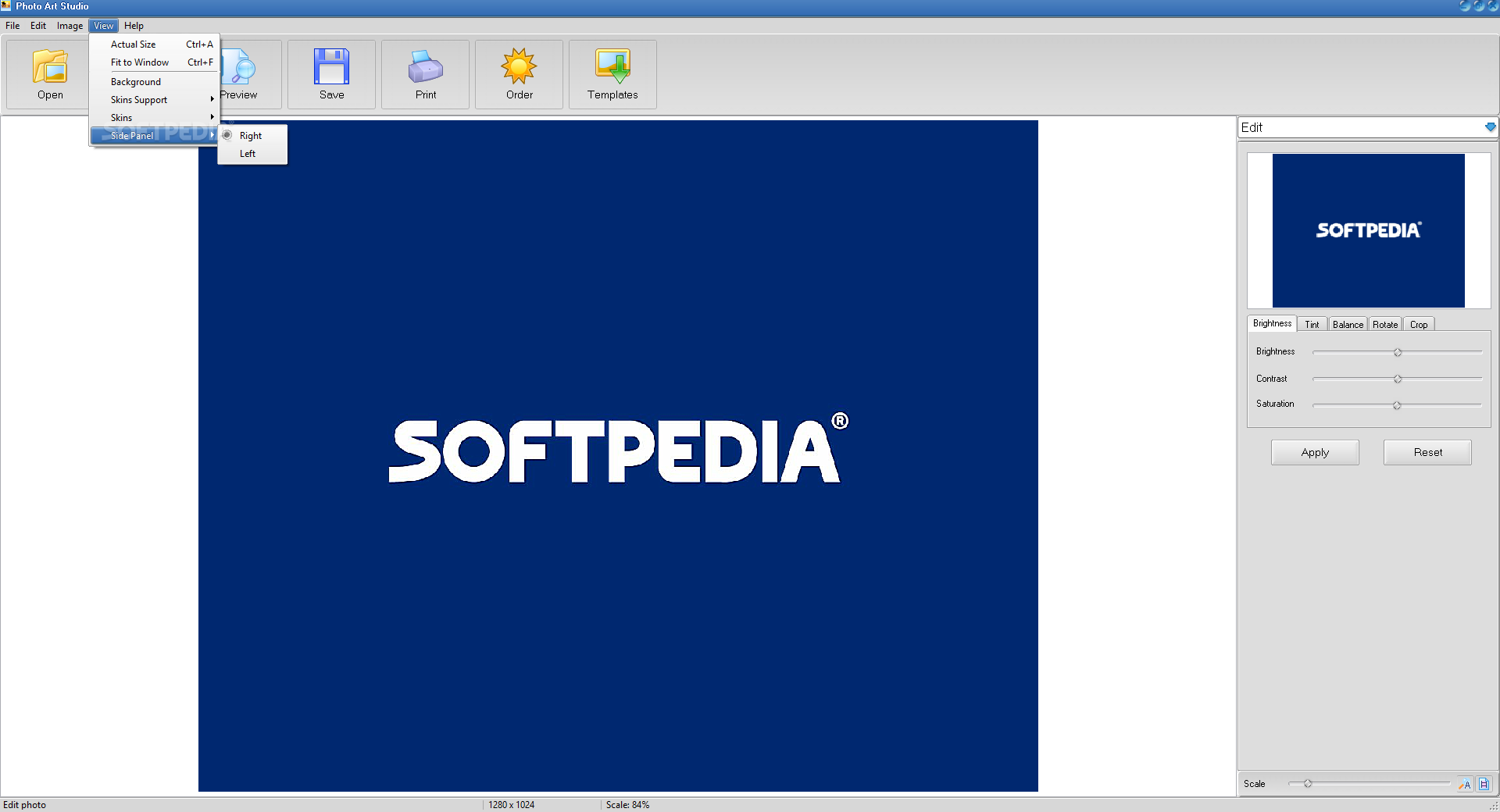Image resolution: width=1500 pixels, height=812 pixels.
Task: Minimize the Photo Art Studio window
Action: tap(1465, 5)
